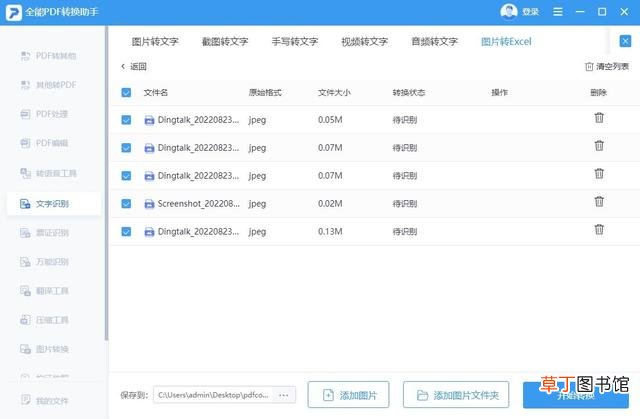
Task: Open the 票证识别 sidebar item
Action: (44, 233)
